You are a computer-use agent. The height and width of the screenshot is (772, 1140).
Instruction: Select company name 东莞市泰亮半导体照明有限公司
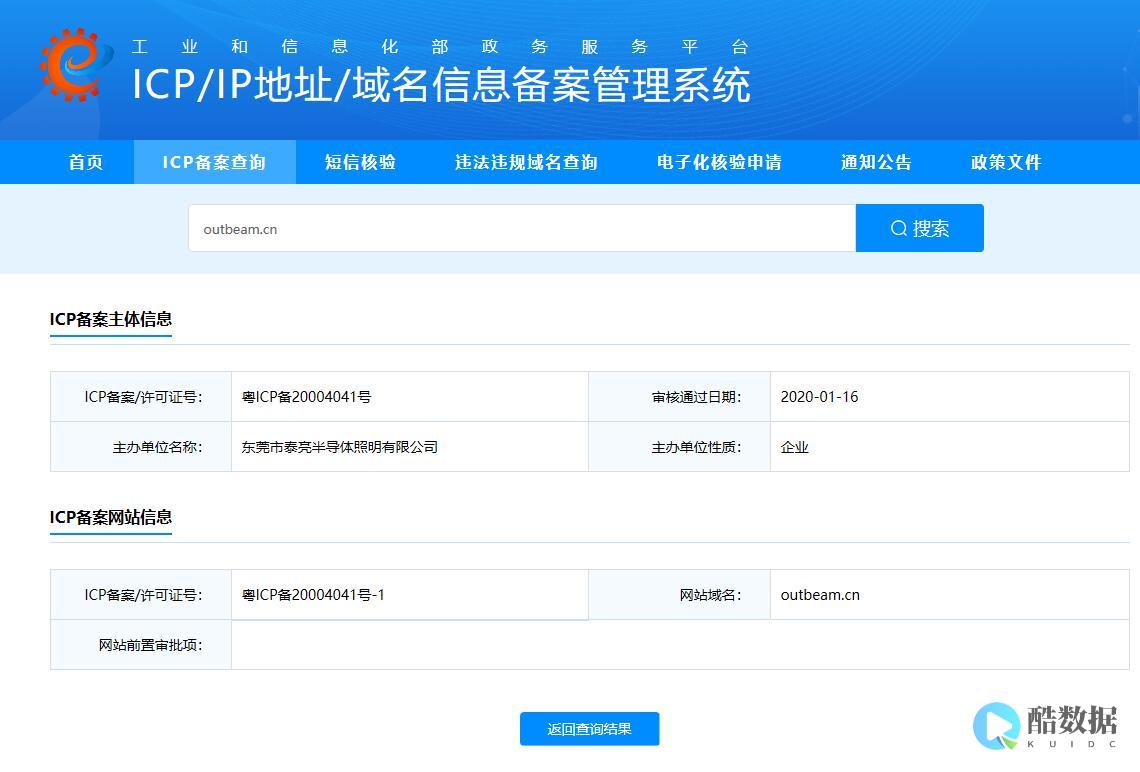coord(340,447)
